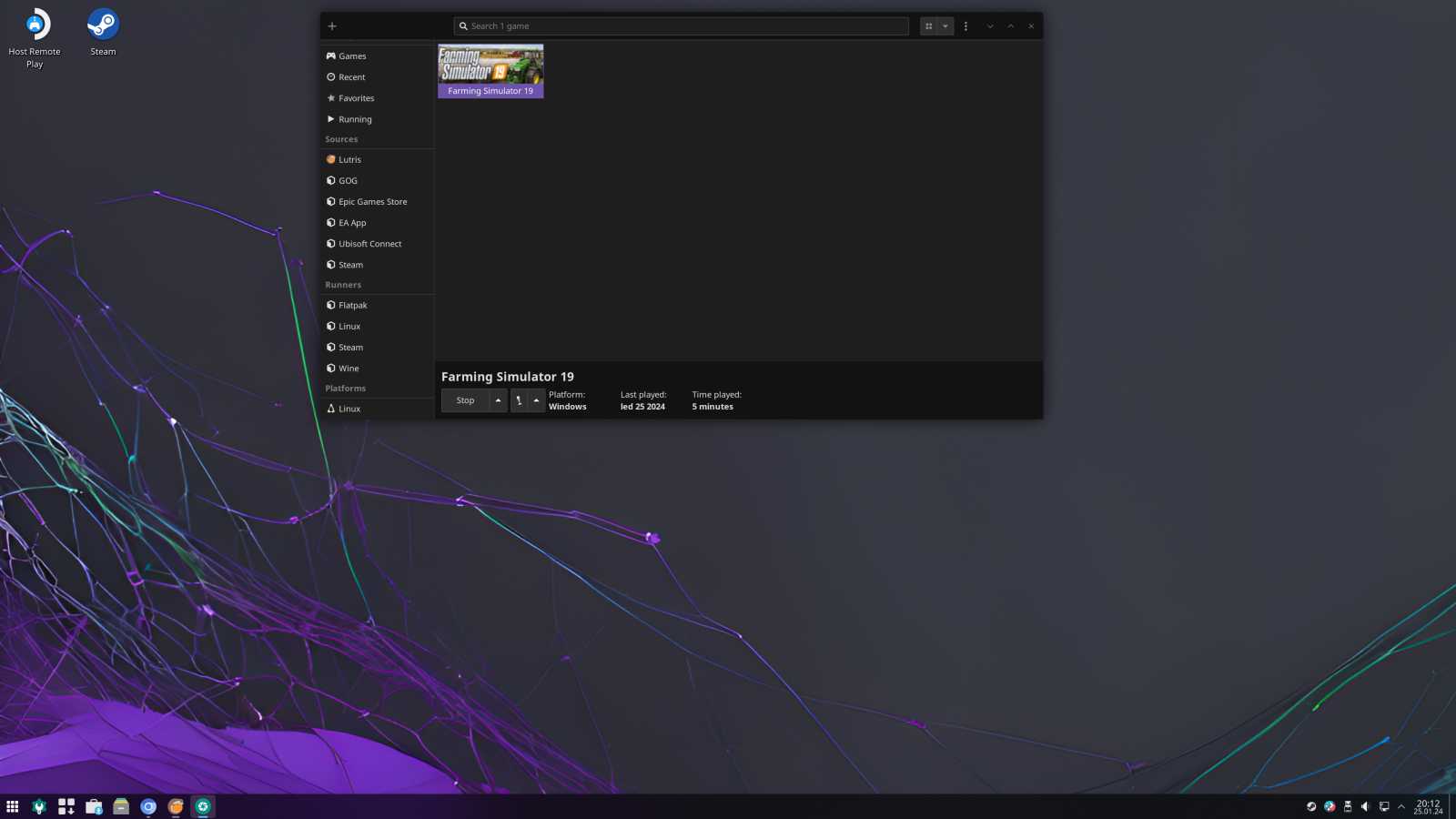
Task: Open Host Remote Play desktop shortcut
Action: (x=35, y=37)
